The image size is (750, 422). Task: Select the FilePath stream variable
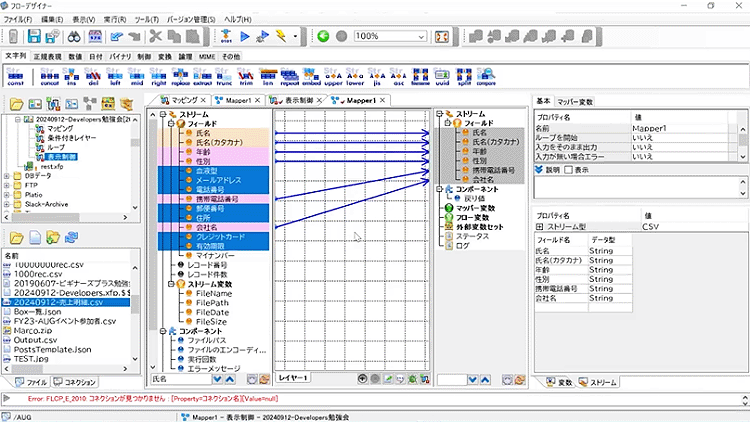(212, 303)
